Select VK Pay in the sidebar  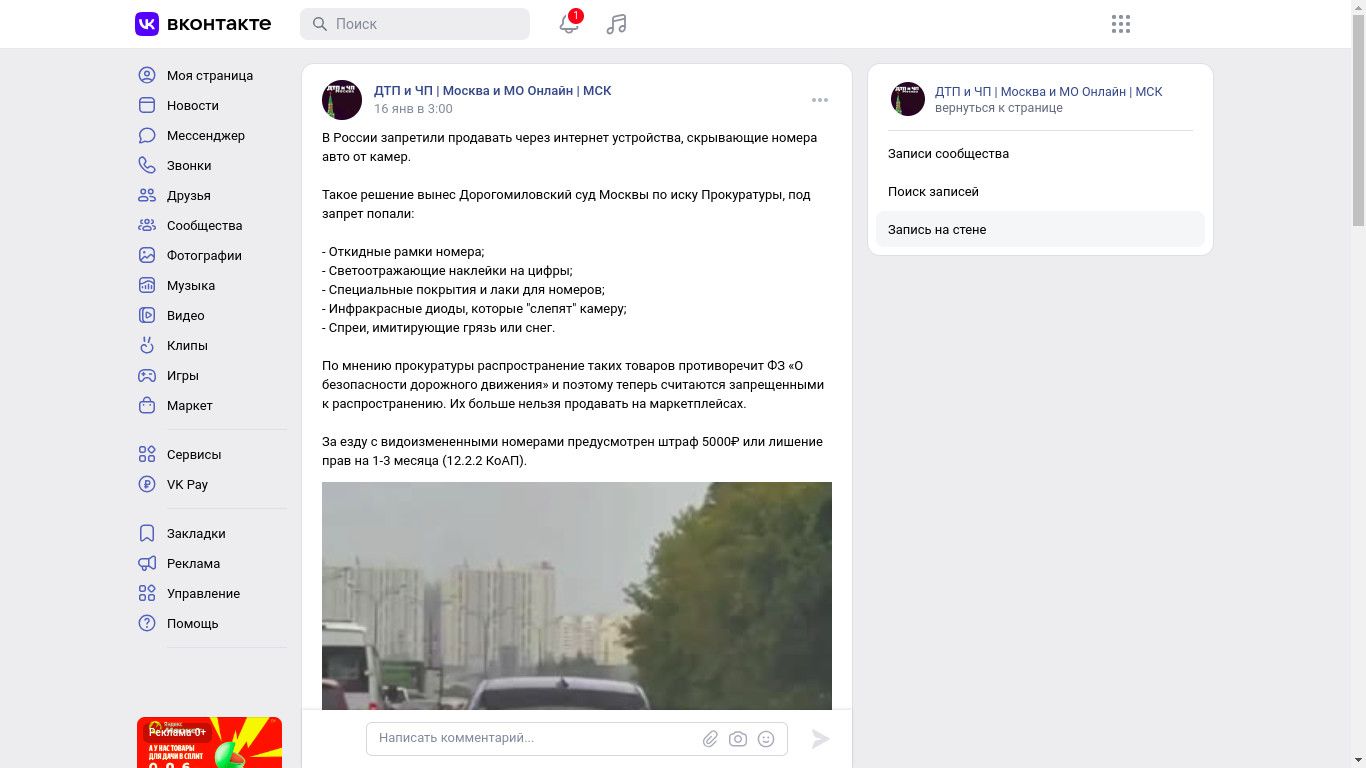tap(187, 484)
